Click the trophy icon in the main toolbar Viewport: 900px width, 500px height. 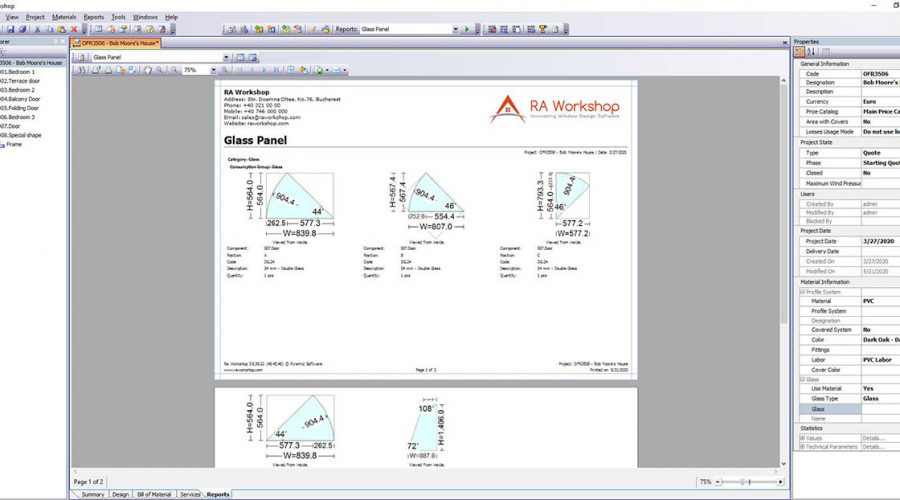point(543,29)
